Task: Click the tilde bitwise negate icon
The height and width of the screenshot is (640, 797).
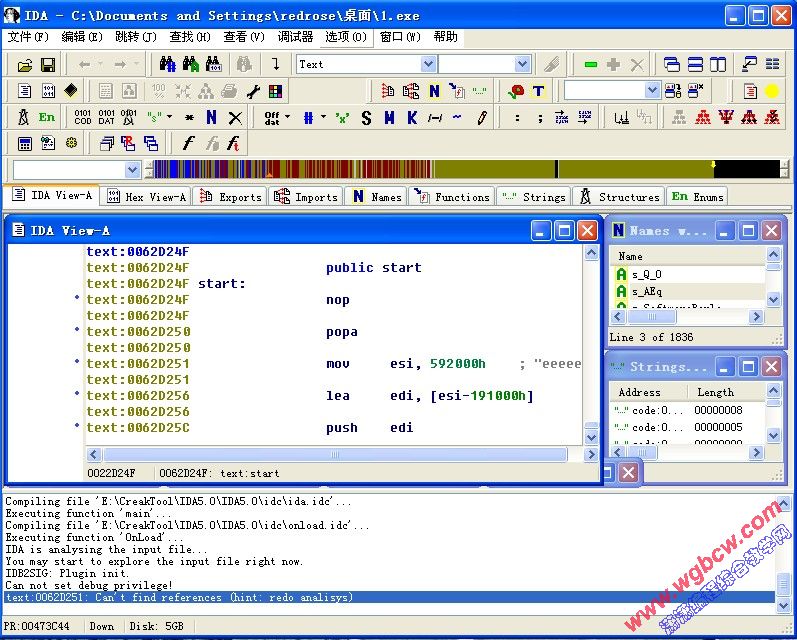Action: (x=457, y=117)
